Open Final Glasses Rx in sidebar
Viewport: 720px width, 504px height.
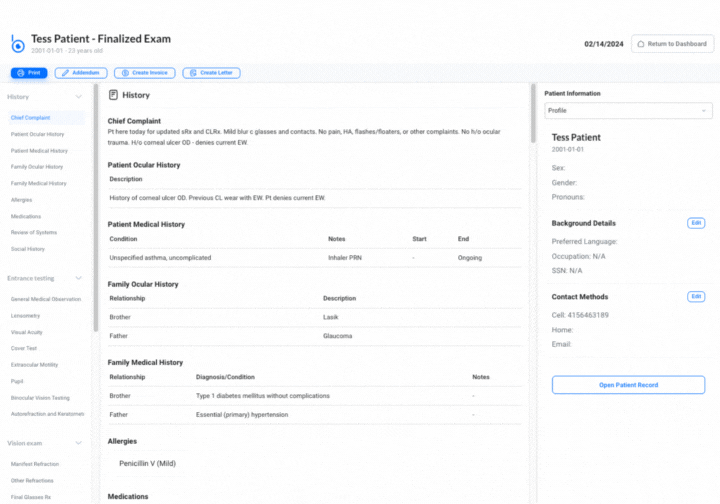[x=31, y=497]
